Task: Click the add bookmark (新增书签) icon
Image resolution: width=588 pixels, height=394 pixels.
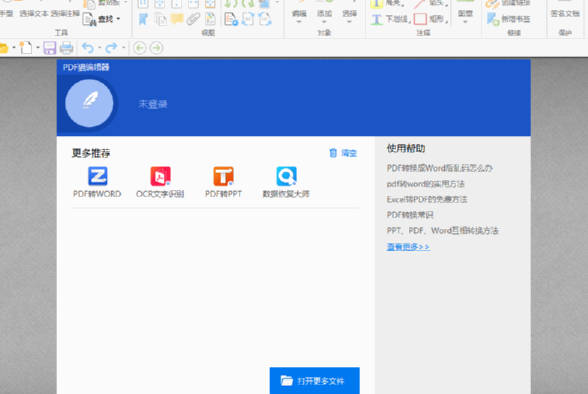Action: (493, 19)
